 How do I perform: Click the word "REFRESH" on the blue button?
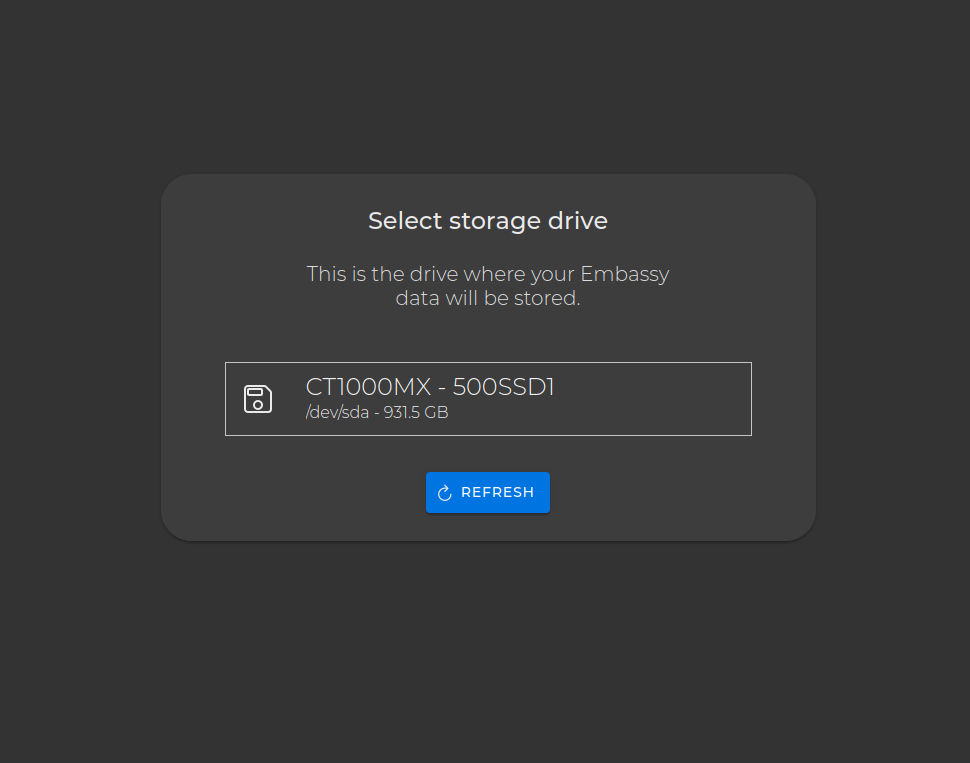tap(497, 493)
